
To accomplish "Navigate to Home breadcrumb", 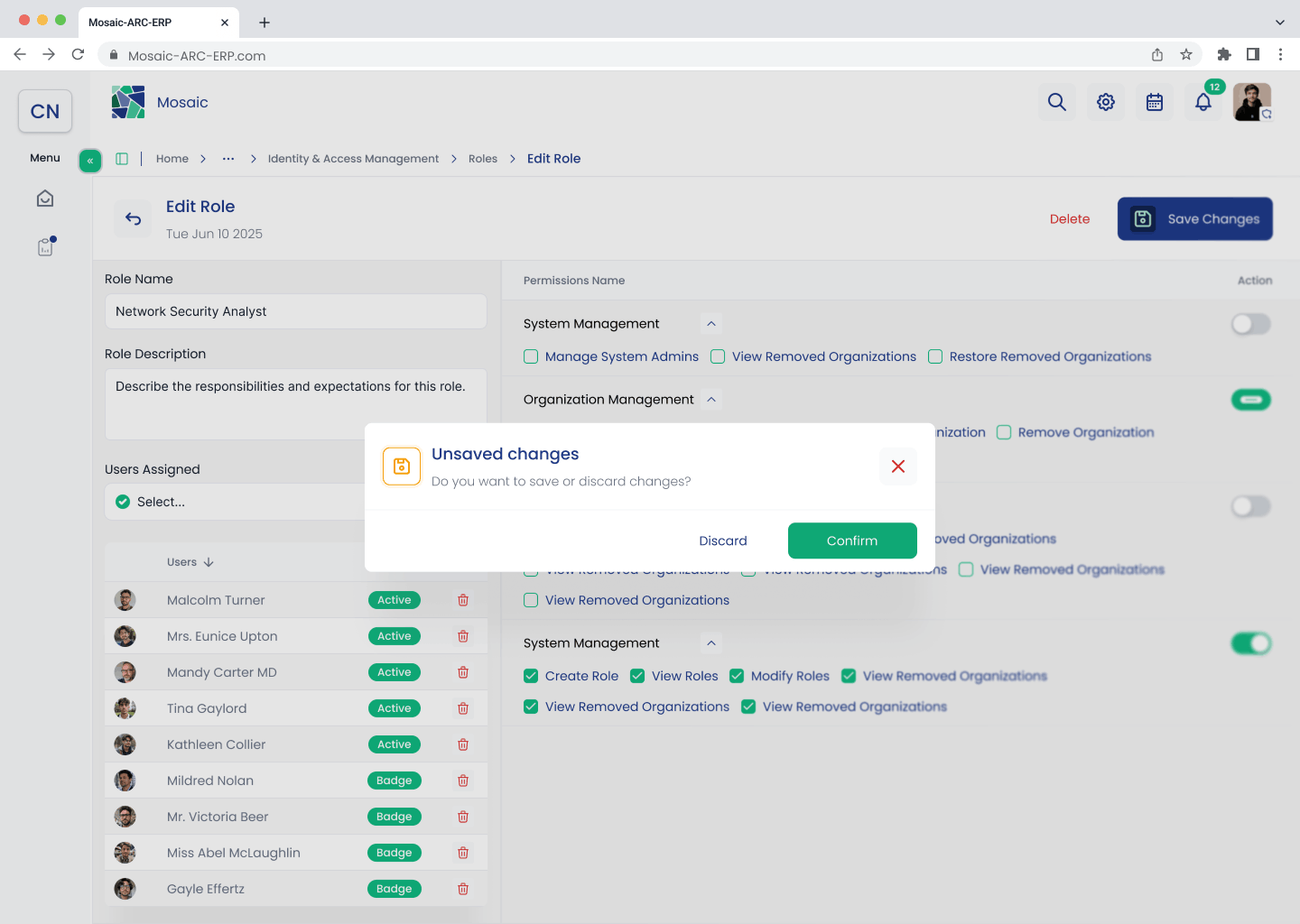I will coord(172,159).
